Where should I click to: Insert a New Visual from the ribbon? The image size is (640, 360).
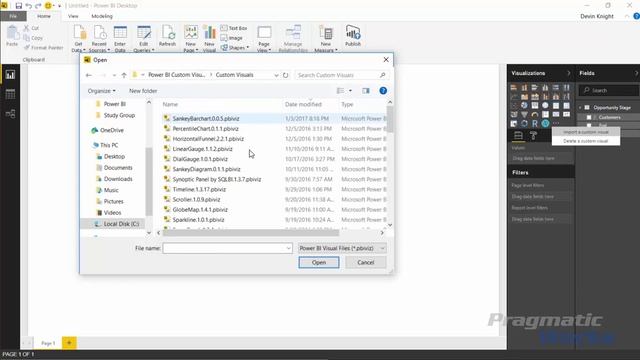(209, 38)
